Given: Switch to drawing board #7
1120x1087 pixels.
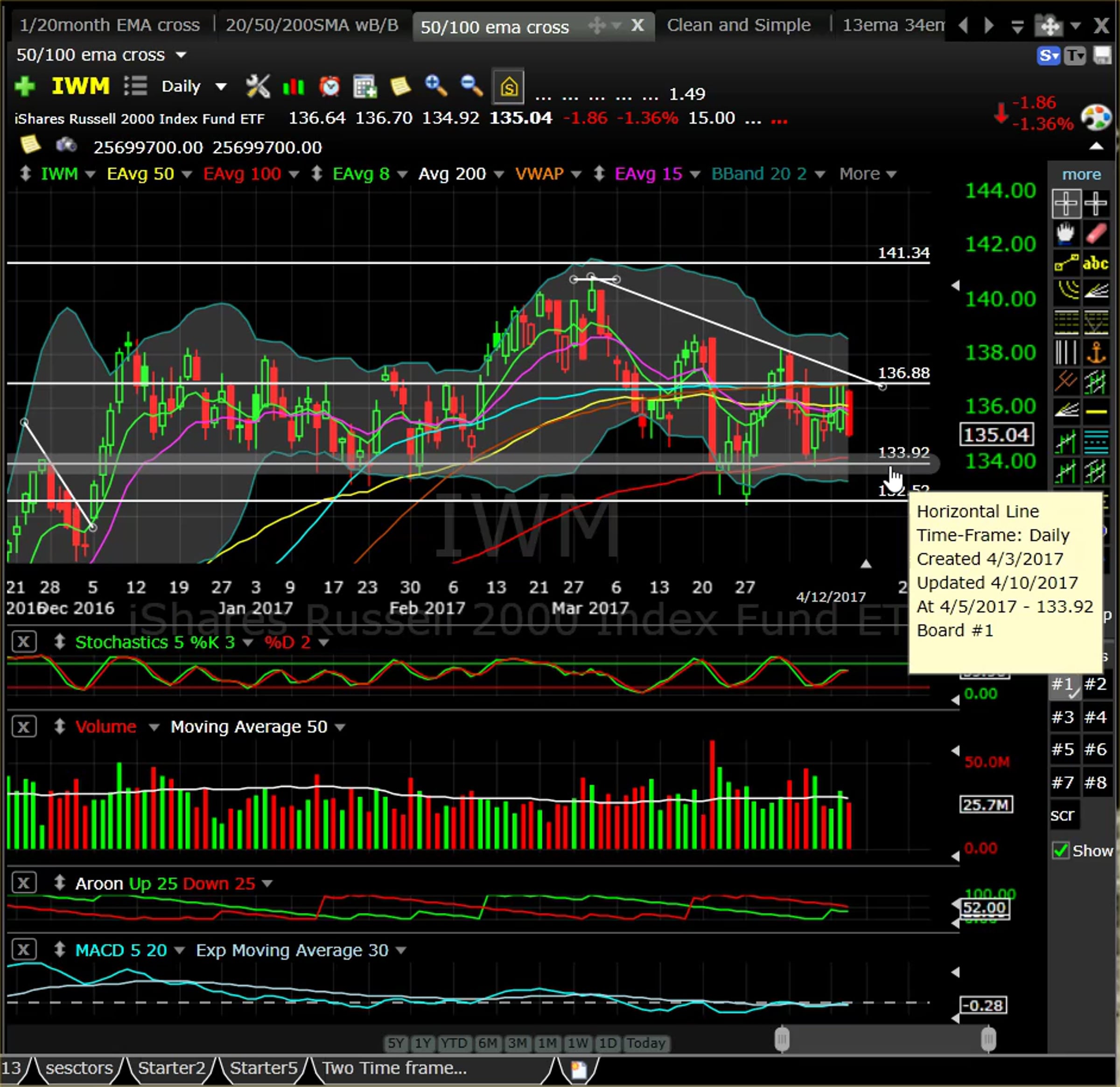Looking at the screenshot, I should pyautogui.click(x=1063, y=782).
